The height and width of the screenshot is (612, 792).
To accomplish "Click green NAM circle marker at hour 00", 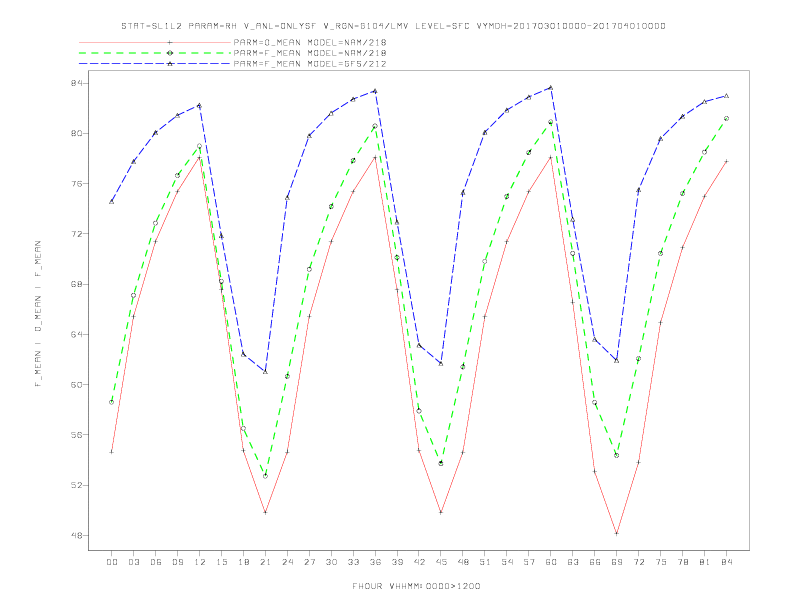I will (112, 402).
